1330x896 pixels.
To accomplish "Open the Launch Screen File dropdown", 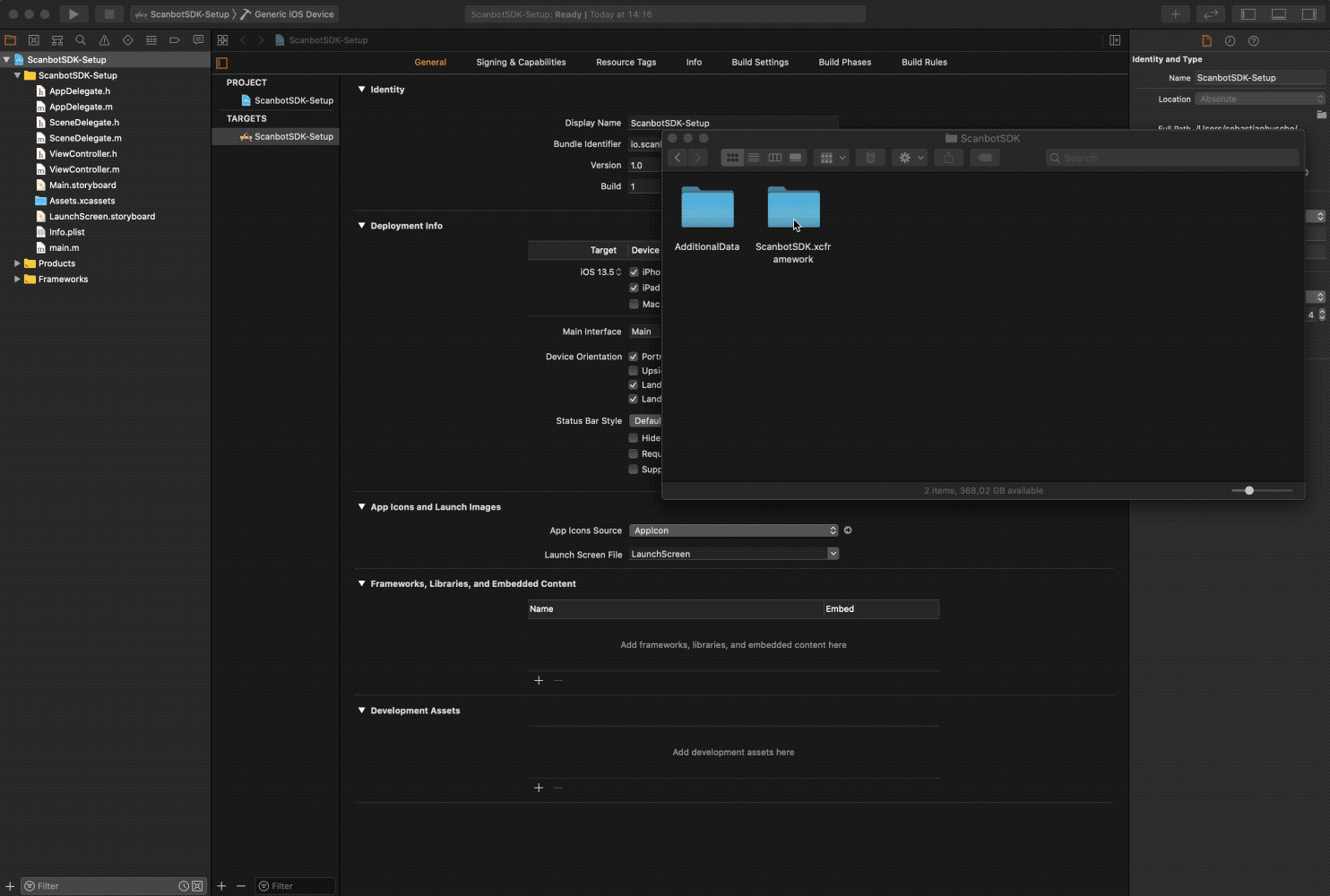I will (833, 553).
